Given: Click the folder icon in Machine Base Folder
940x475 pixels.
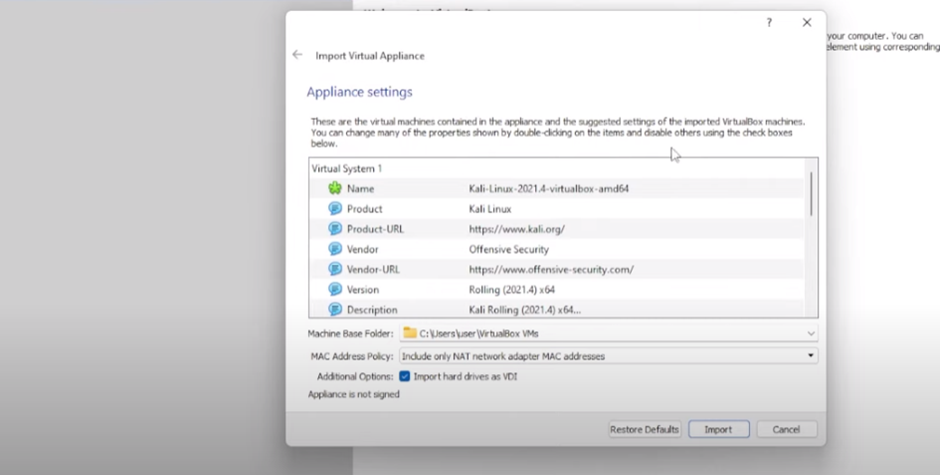Looking at the screenshot, I should coord(410,333).
